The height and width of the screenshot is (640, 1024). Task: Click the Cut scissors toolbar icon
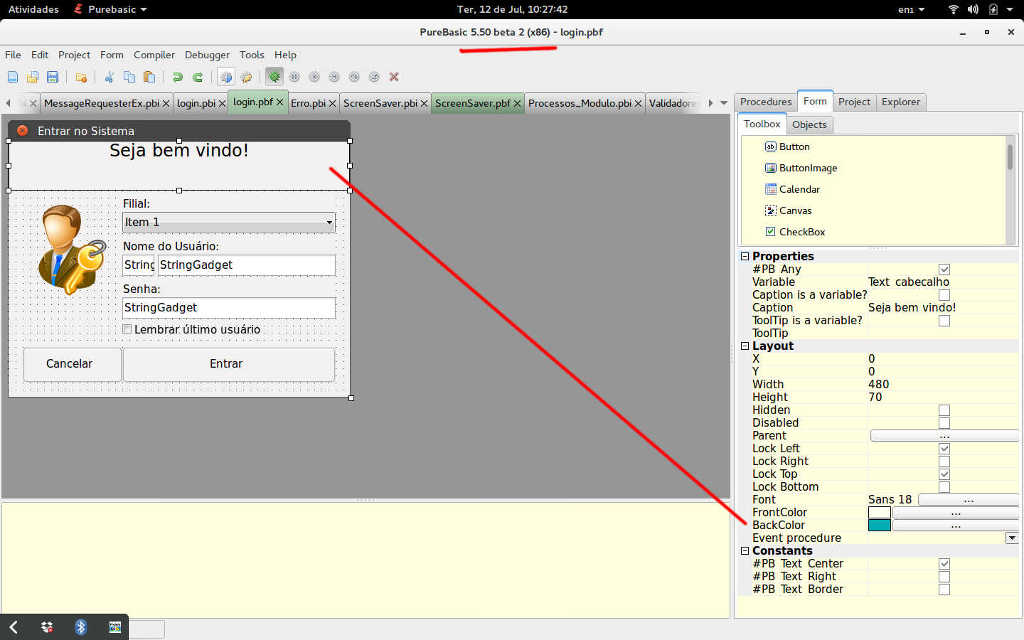click(x=108, y=77)
